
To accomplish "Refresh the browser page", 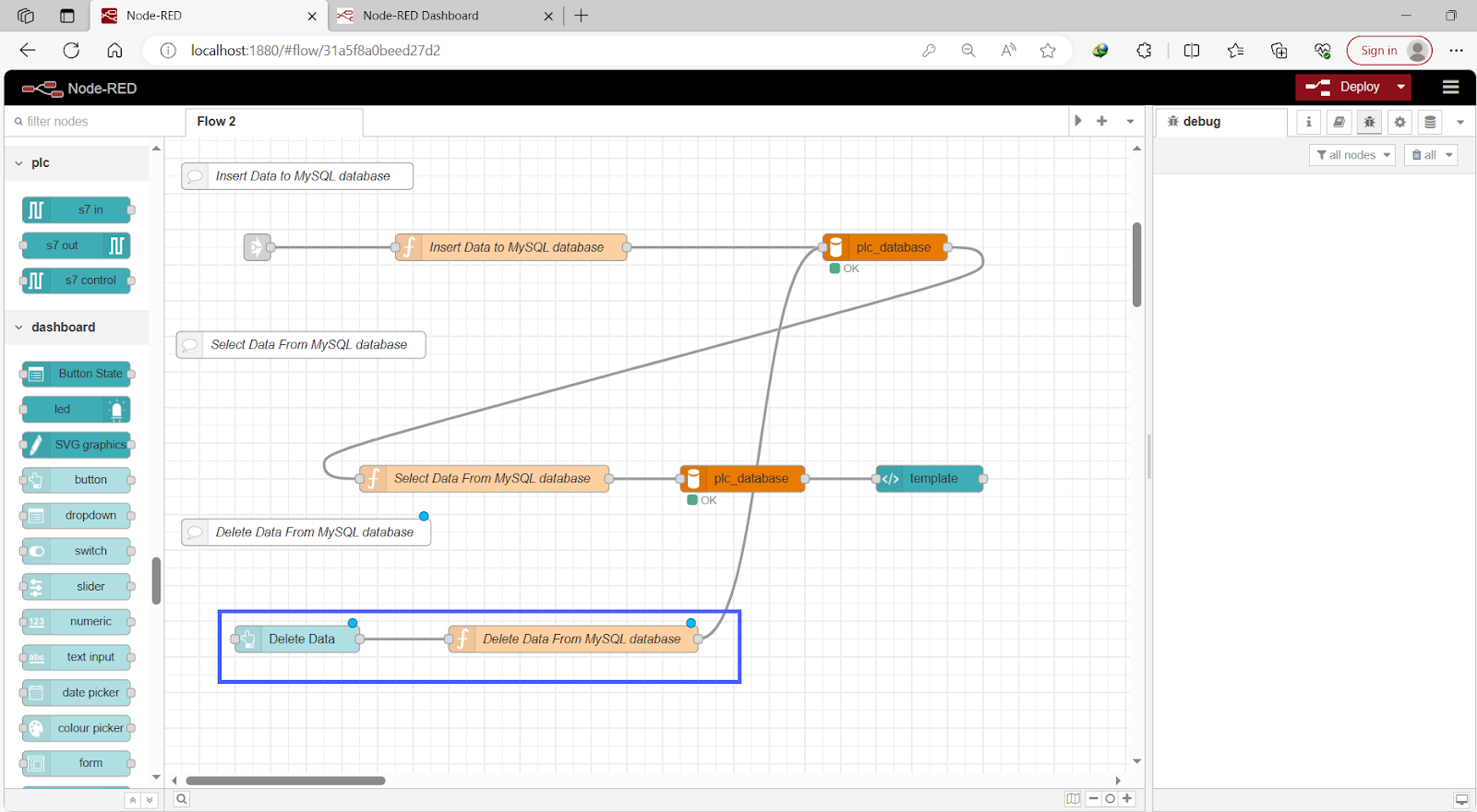I will tap(71, 51).
